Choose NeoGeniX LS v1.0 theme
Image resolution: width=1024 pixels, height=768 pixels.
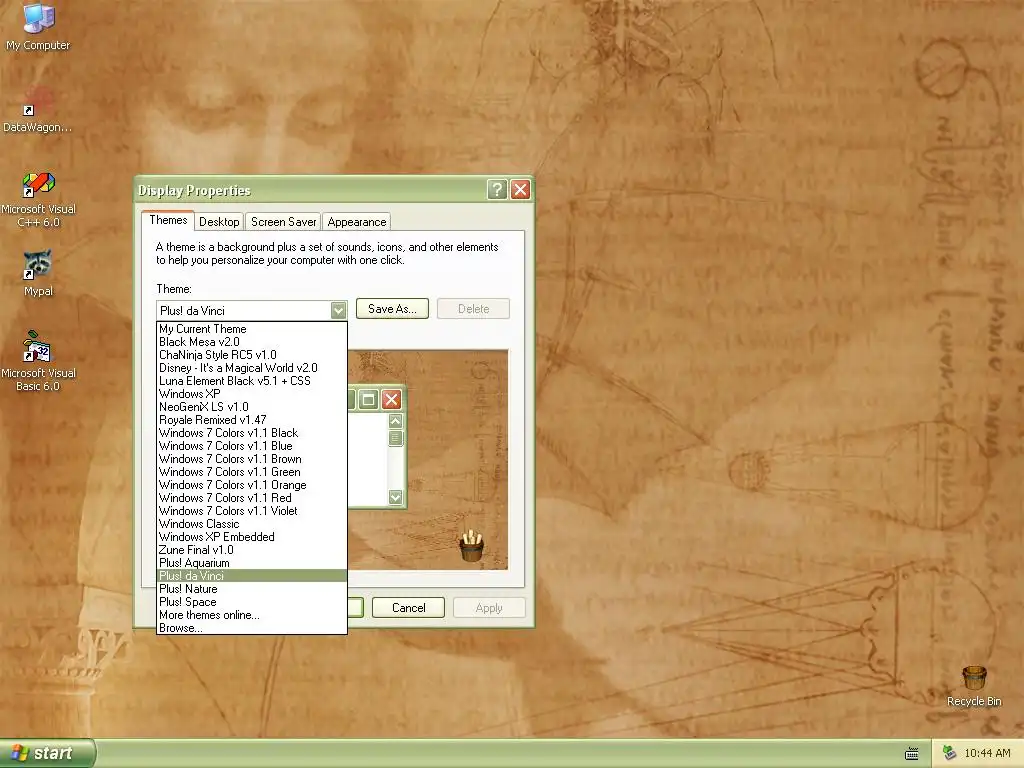point(252,407)
